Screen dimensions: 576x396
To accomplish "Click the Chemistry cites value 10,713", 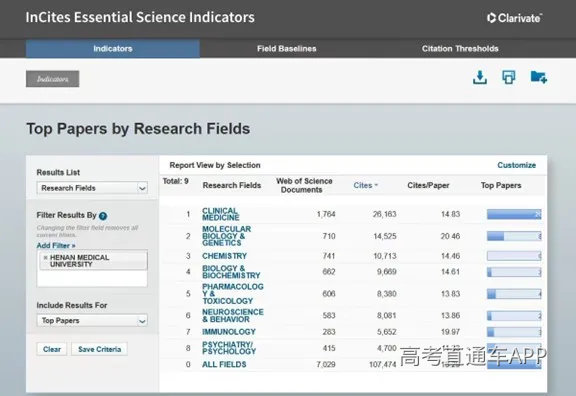I will 385,256.
